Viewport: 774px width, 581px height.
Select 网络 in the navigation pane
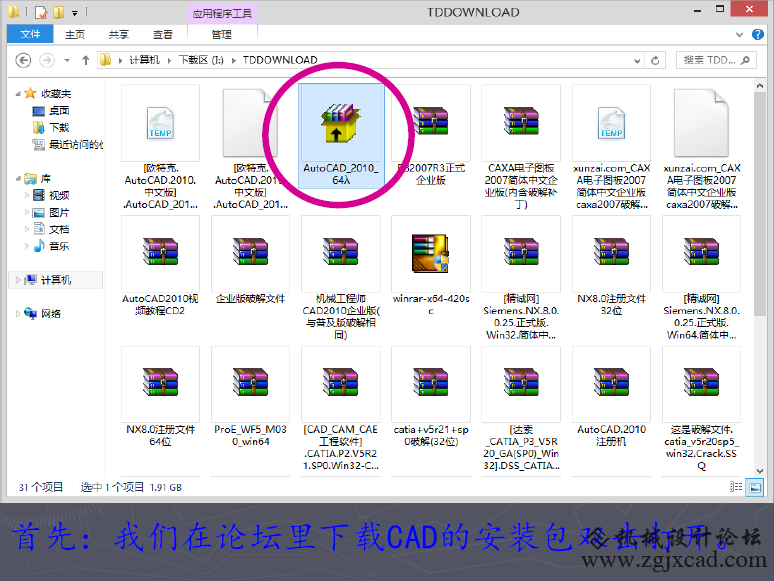point(42,313)
